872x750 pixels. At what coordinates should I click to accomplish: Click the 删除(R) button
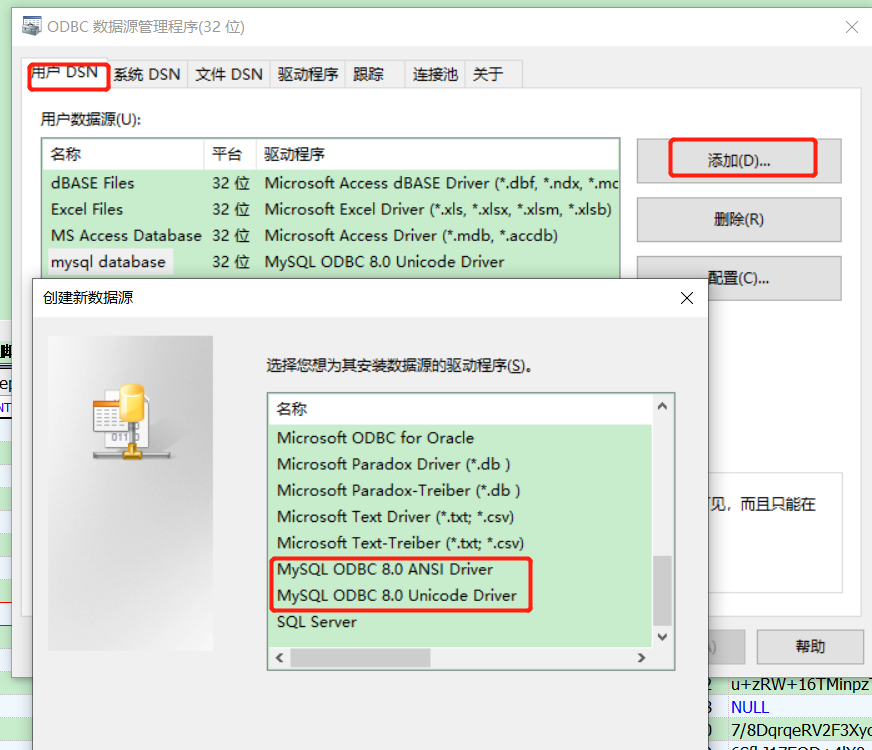[738, 219]
